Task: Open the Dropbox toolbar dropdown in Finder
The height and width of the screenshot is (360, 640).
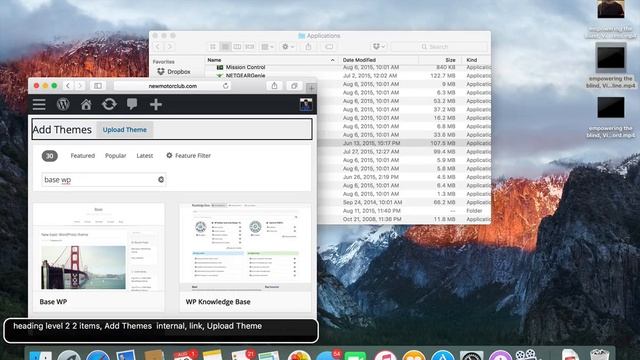Action: pos(378,47)
